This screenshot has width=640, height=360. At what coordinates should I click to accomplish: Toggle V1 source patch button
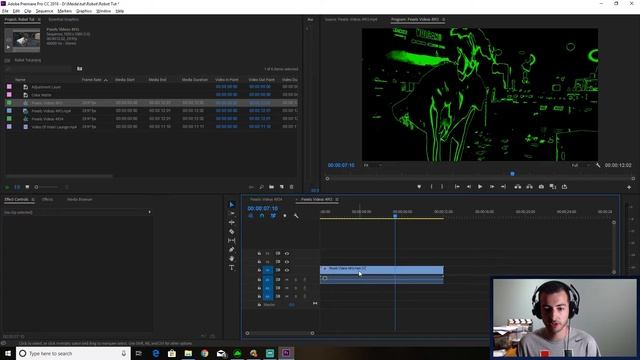pos(268,270)
